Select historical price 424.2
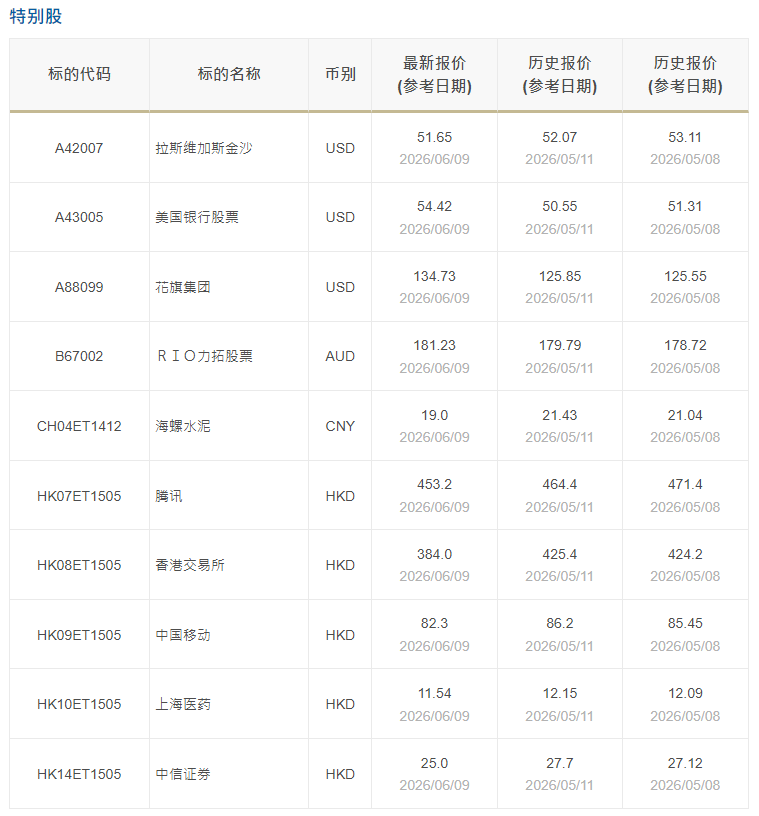The height and width of the screenshot is (816, 759). (x=685, y=554)
